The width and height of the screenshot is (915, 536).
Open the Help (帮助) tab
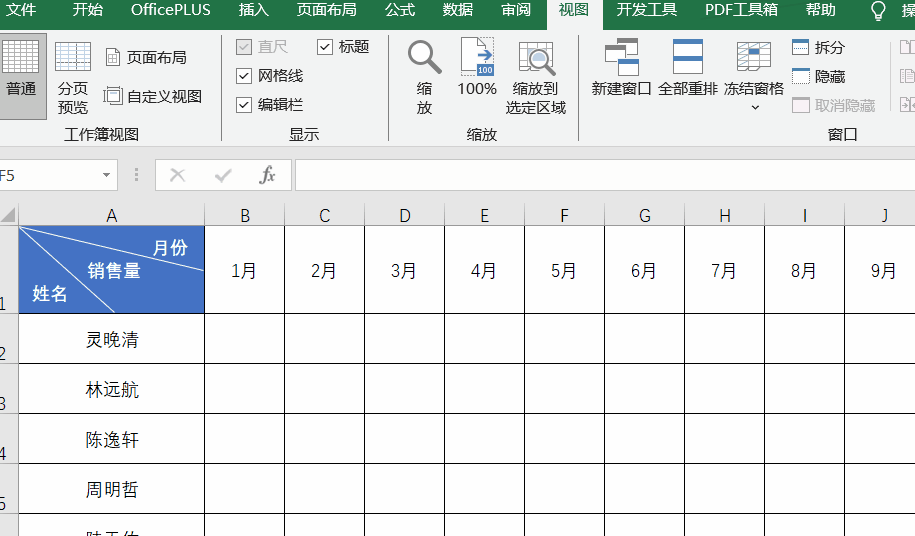(x=820, y=10)
